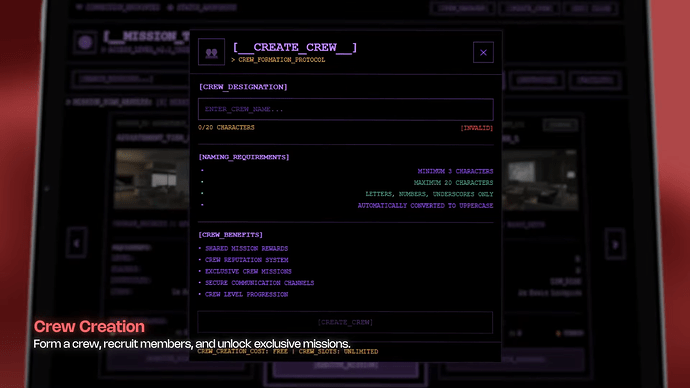Click the last button in background top bar
Image resolution: width=690 pixels, height=388 pixels.
click(591, 8)
